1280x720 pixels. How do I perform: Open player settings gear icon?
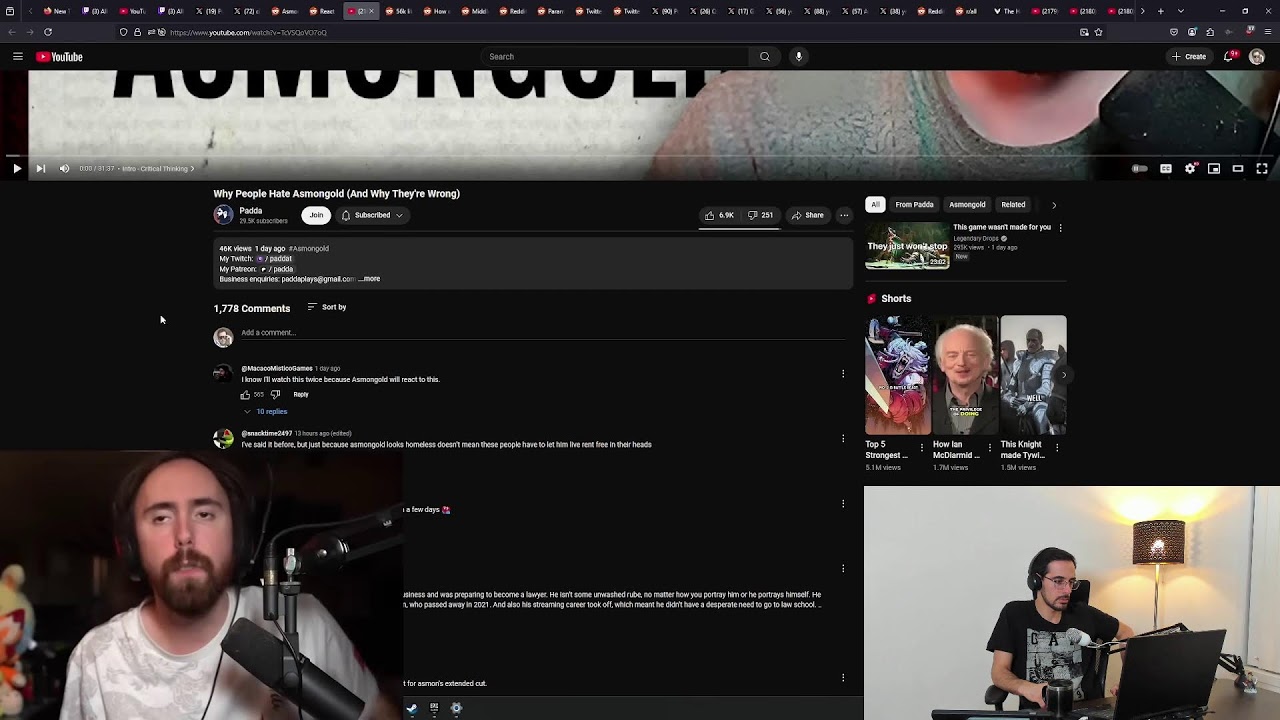pyautogui.click(x=1190, y=169)
